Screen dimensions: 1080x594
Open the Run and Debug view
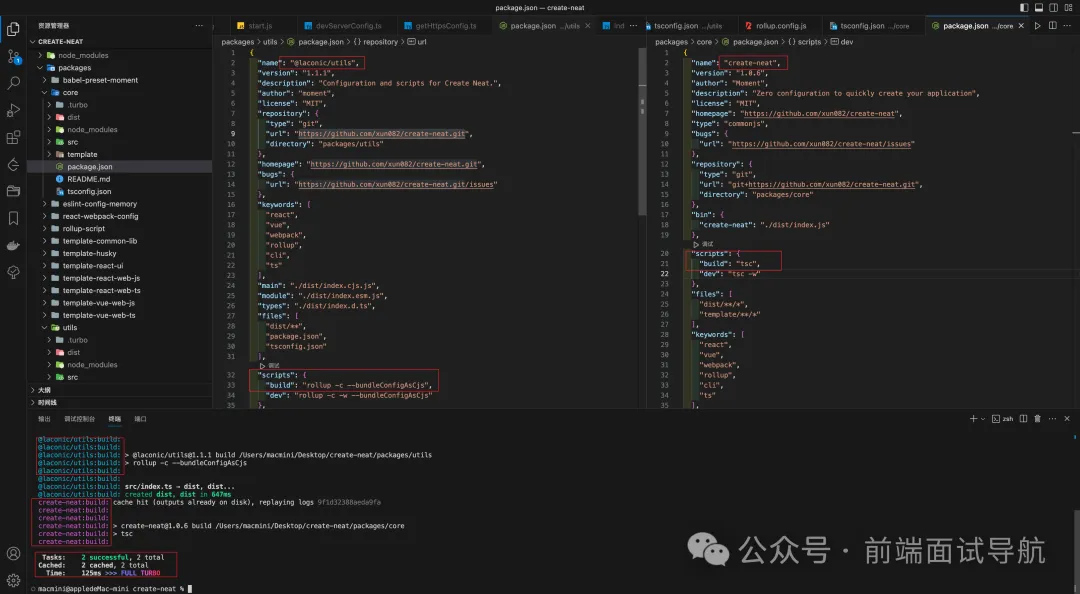pyautogui.click(x=13, y=110)
